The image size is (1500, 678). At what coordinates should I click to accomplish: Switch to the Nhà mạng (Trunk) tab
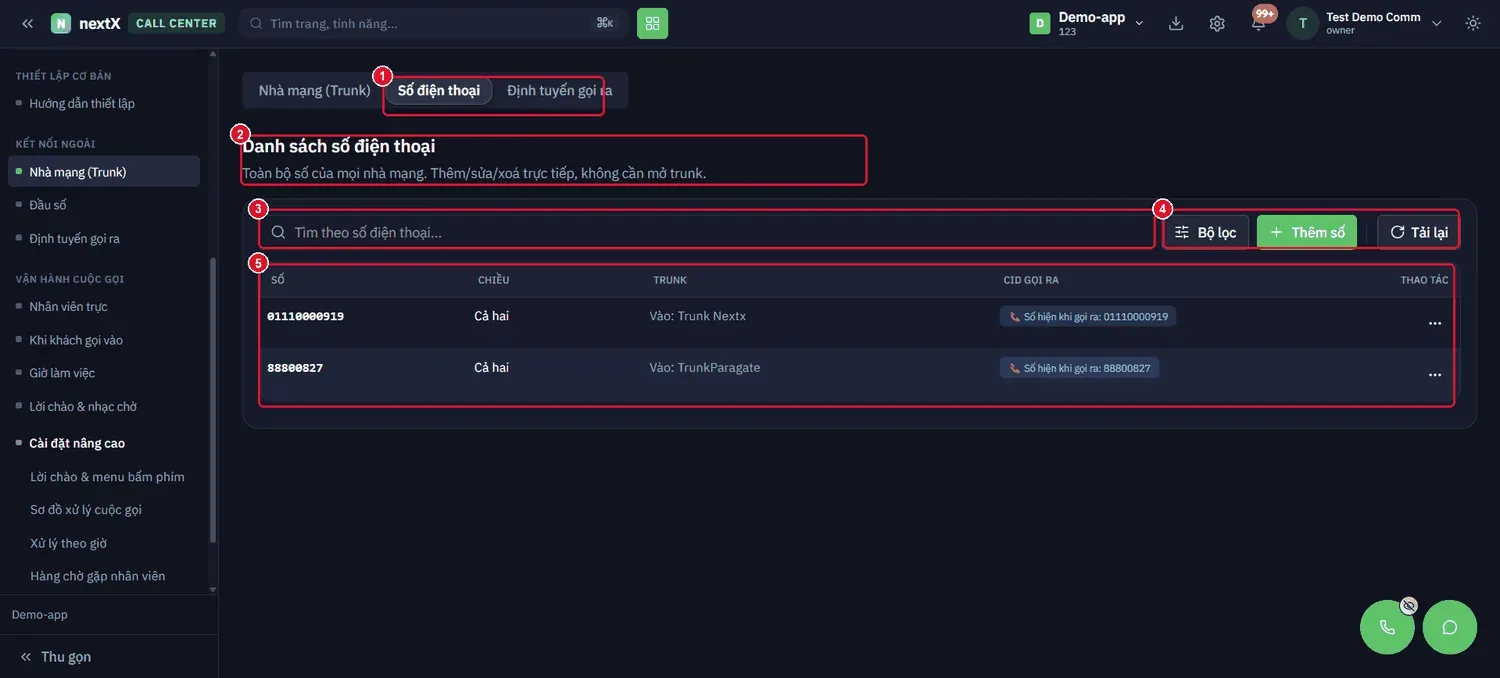pos(315,90)
